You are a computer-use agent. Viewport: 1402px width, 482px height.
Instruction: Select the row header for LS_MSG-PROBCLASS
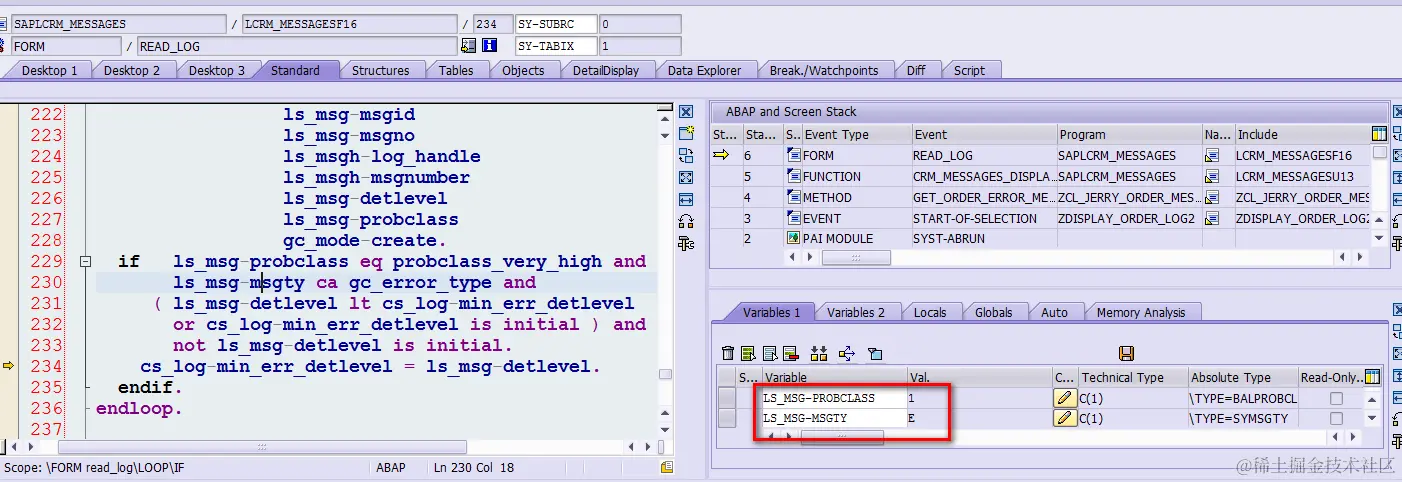click(x=725, y=398)
